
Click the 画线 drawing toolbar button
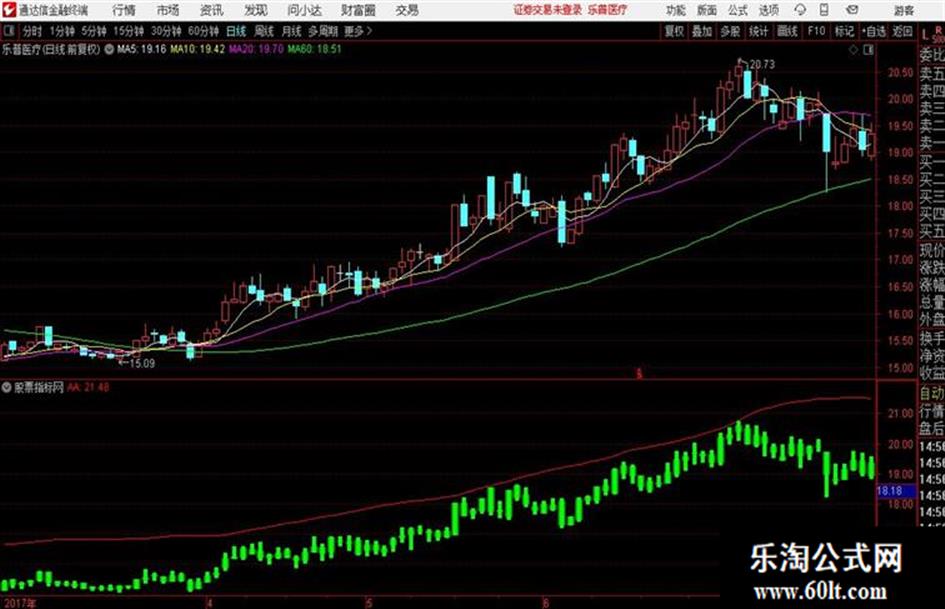pos(787,31)
